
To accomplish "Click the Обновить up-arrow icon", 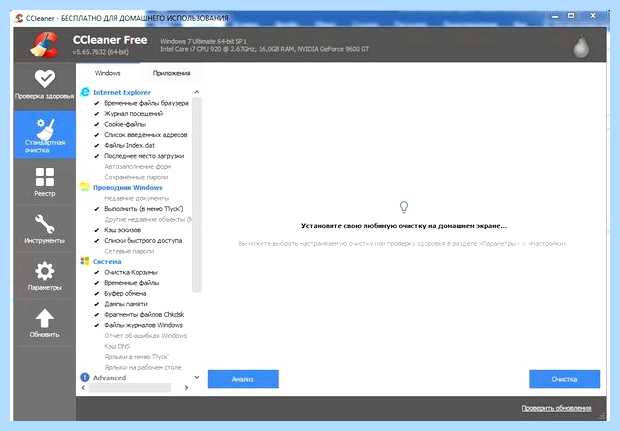I will 45,318.
